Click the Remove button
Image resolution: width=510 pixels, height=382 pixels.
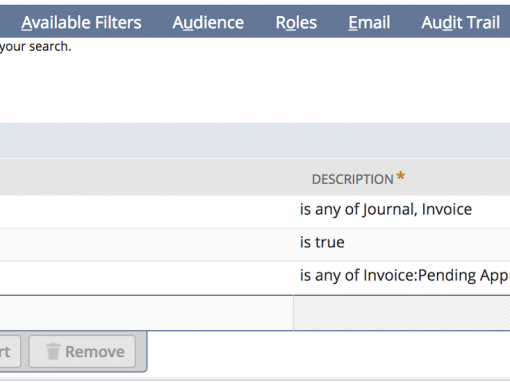pyautogui.click(x=82, y=351)
